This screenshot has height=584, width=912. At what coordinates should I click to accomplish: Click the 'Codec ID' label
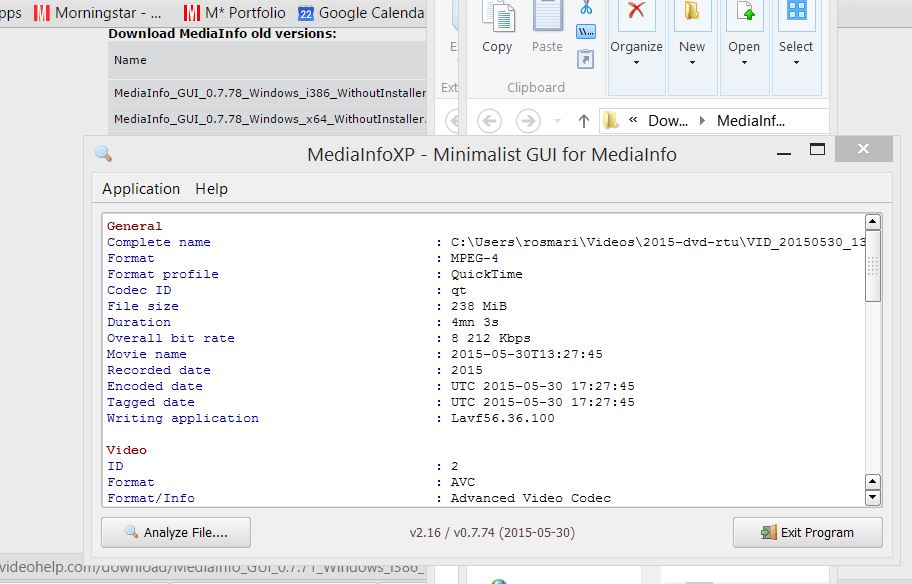tap(139, 290)
